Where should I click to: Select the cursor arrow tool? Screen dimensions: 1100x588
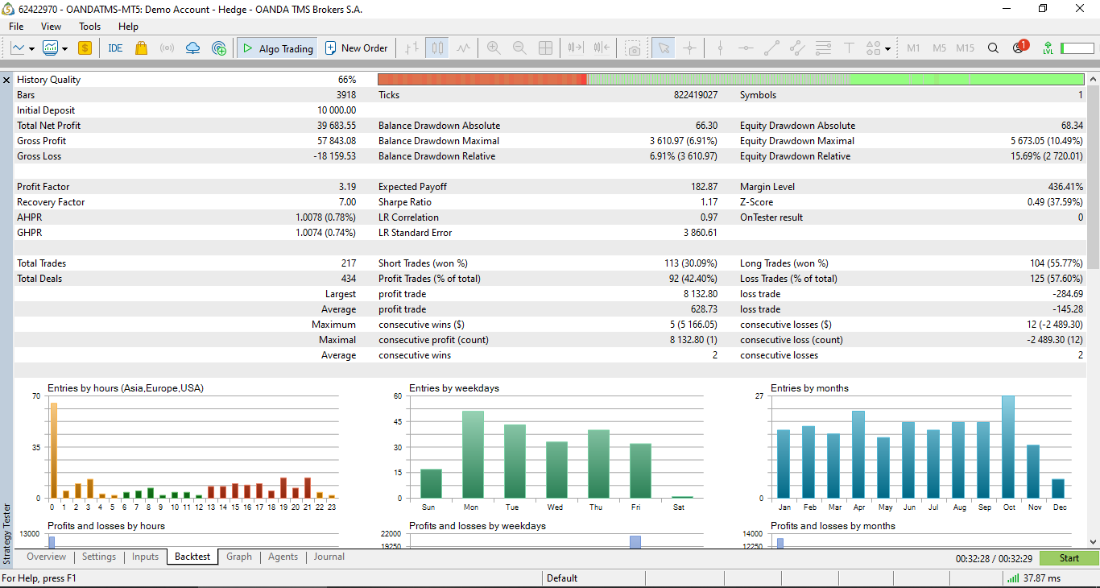click(663, 48)
